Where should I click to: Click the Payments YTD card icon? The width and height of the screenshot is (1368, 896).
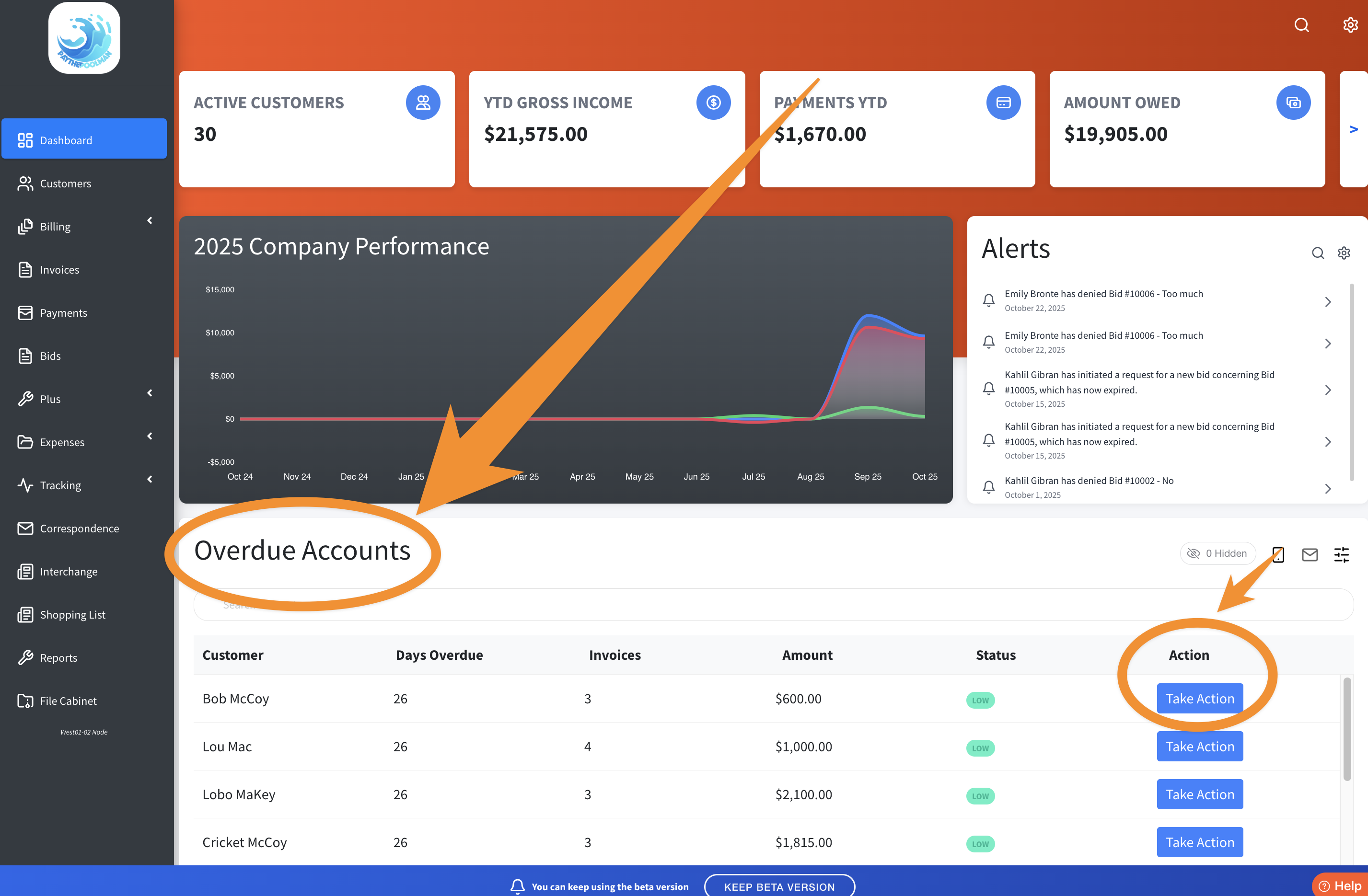coord(1004,103)
